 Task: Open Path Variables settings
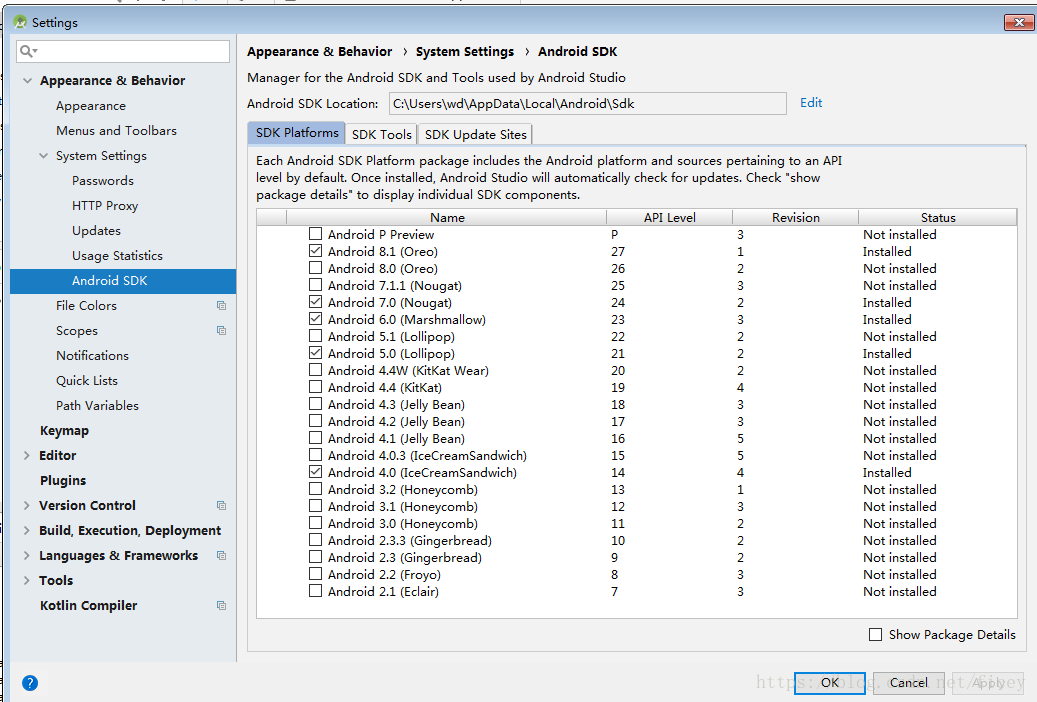tap(97, 406)
